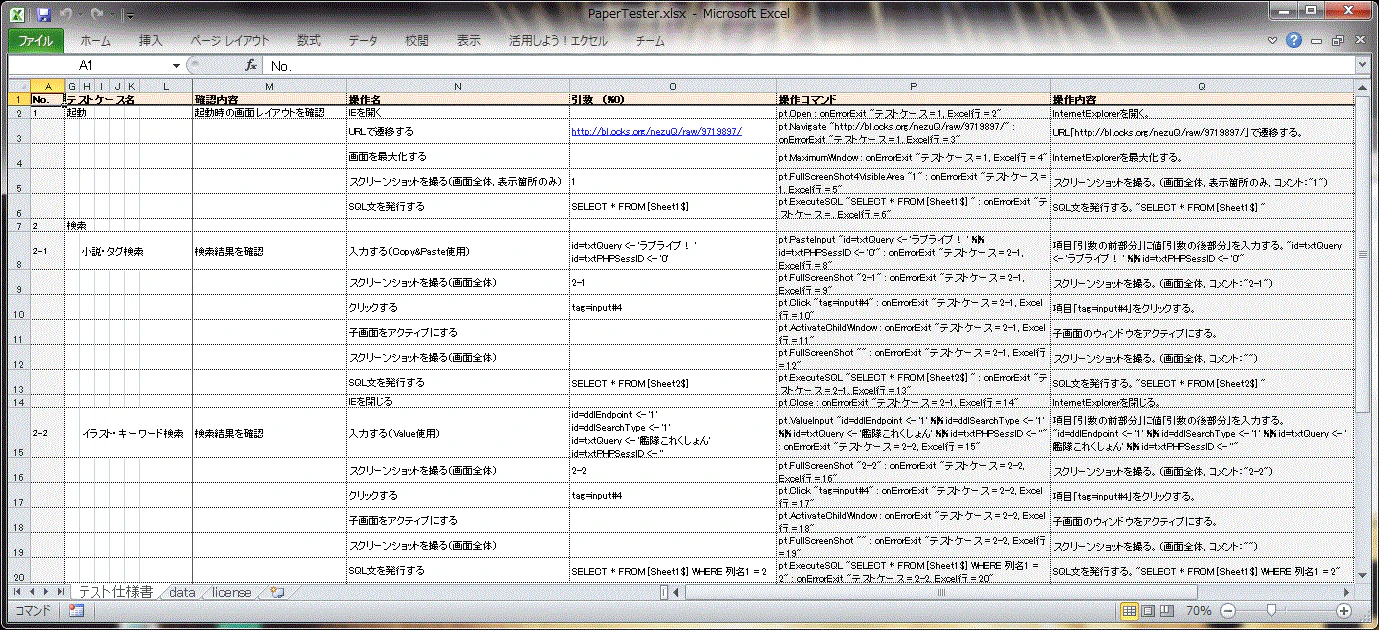Minimize the workbook window inside Excel
The width and height of the screenshot is (1379, 630).
click(x=1317, y=41)
